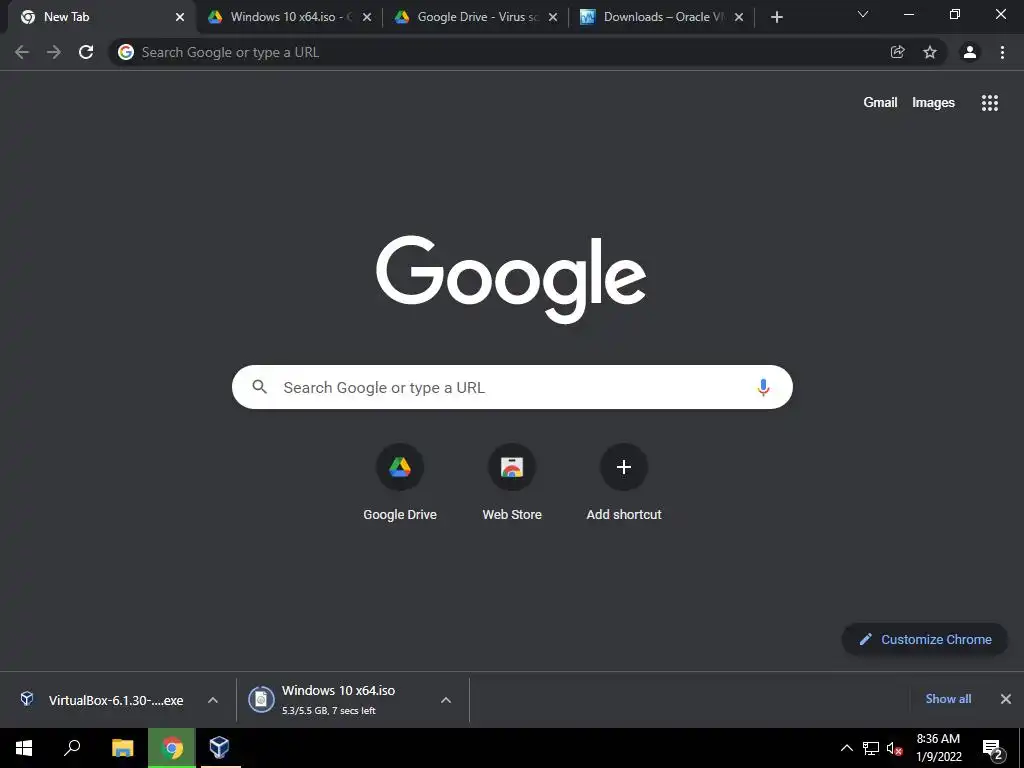Click Show all downloads
1024x768 pixels.
pos(948,699)
